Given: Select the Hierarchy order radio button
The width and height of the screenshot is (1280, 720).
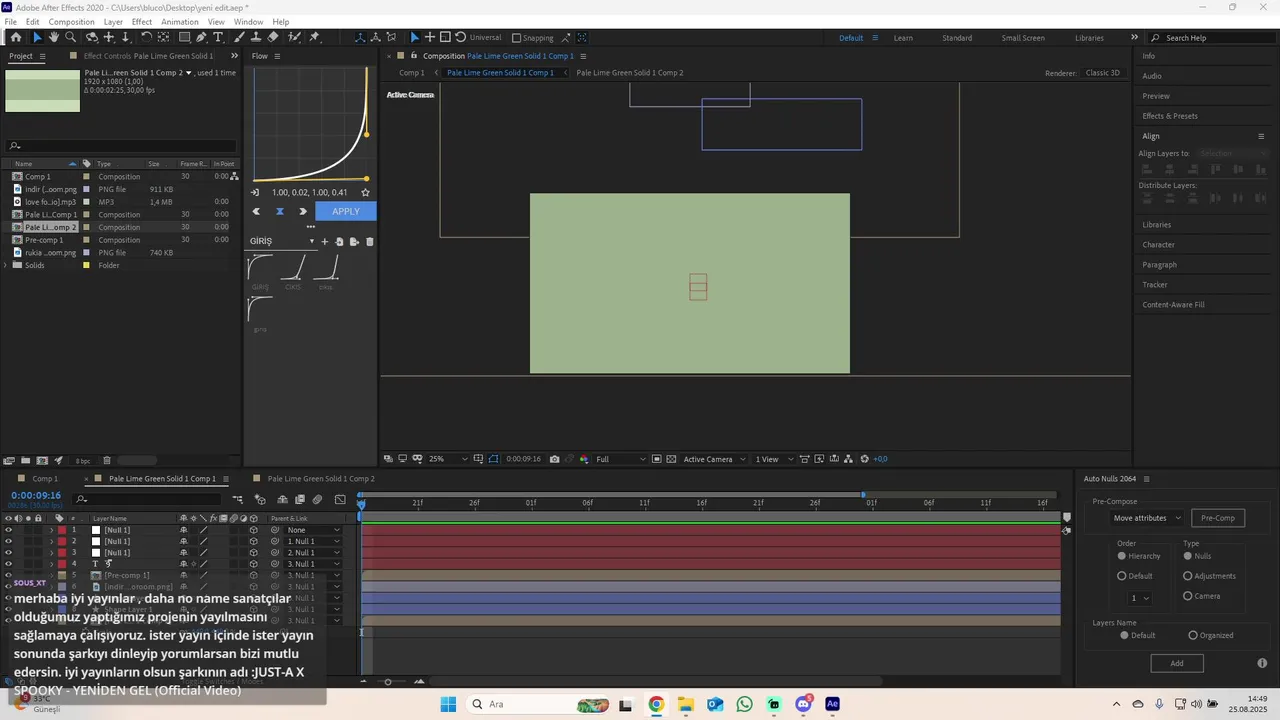Looking at the screenshot, I should (1122, 556).
